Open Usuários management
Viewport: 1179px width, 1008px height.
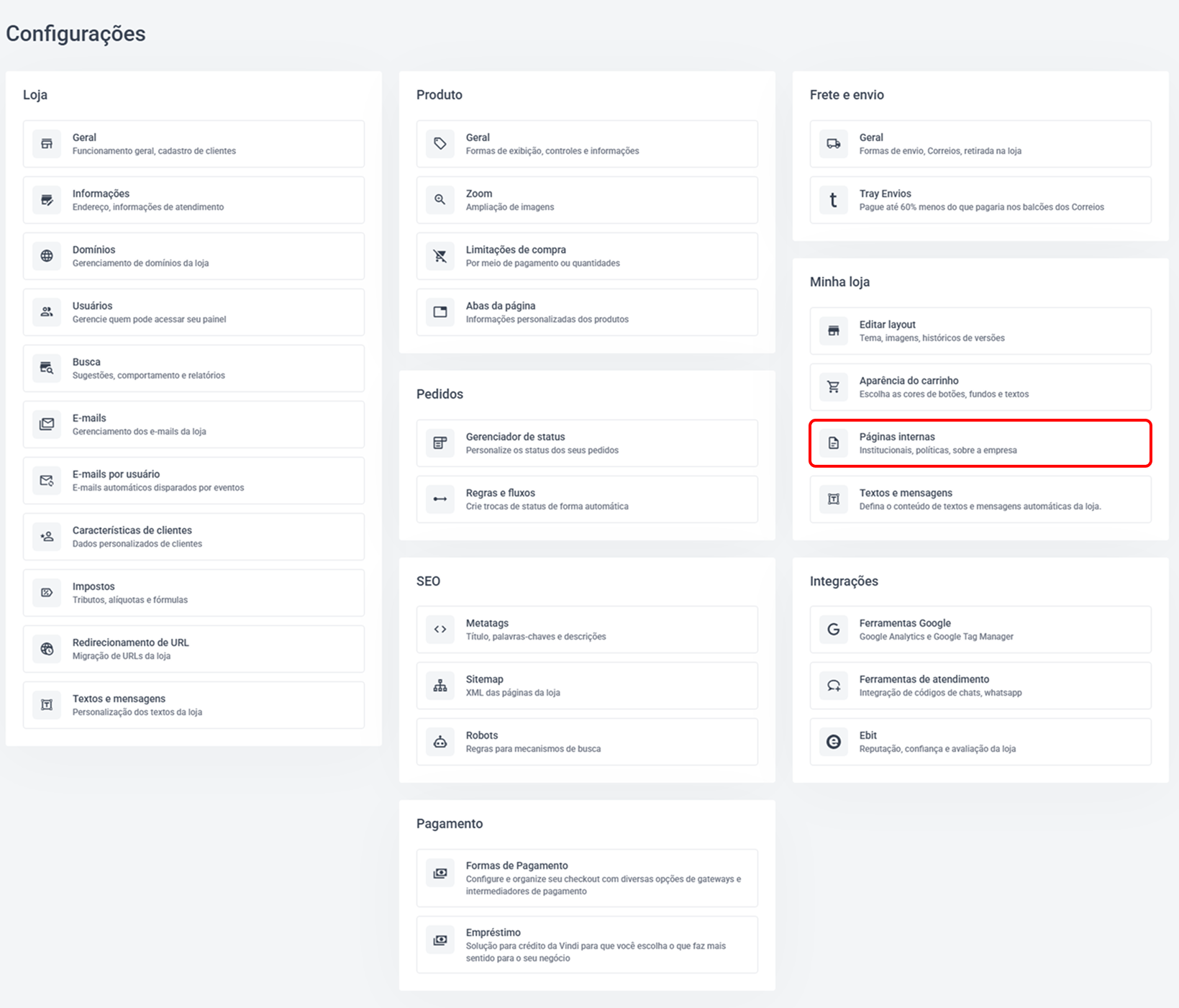92,306
